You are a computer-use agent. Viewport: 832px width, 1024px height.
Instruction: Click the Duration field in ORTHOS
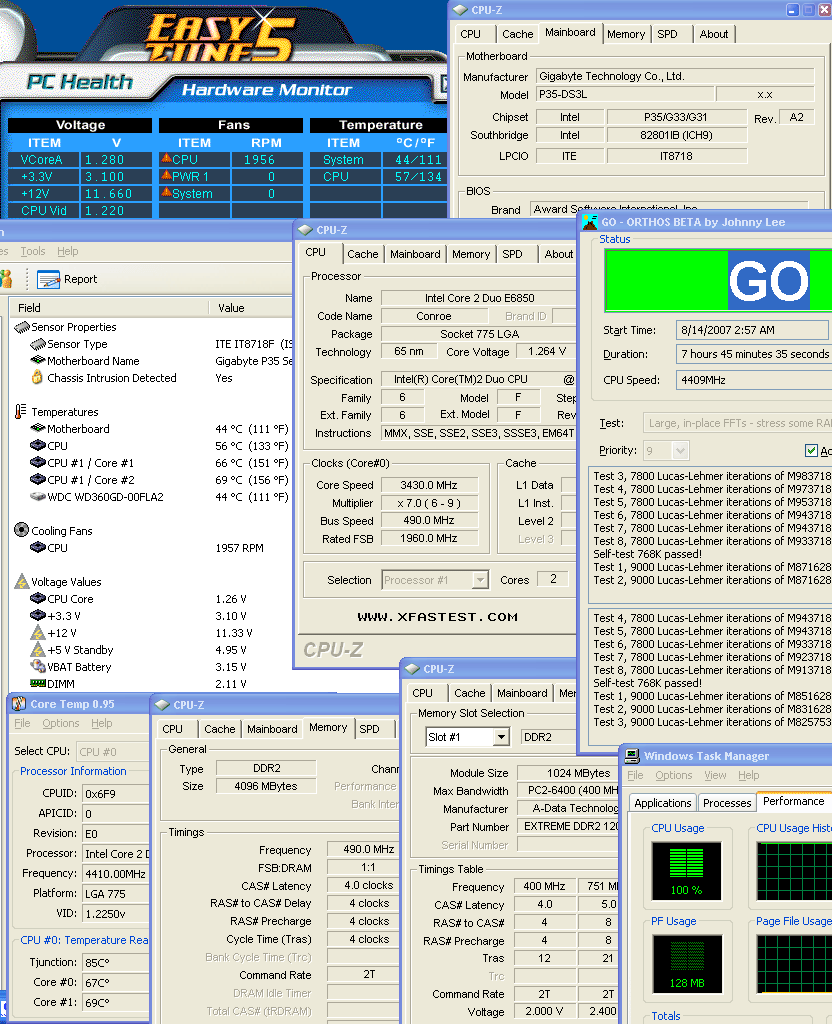coord(754,354)
